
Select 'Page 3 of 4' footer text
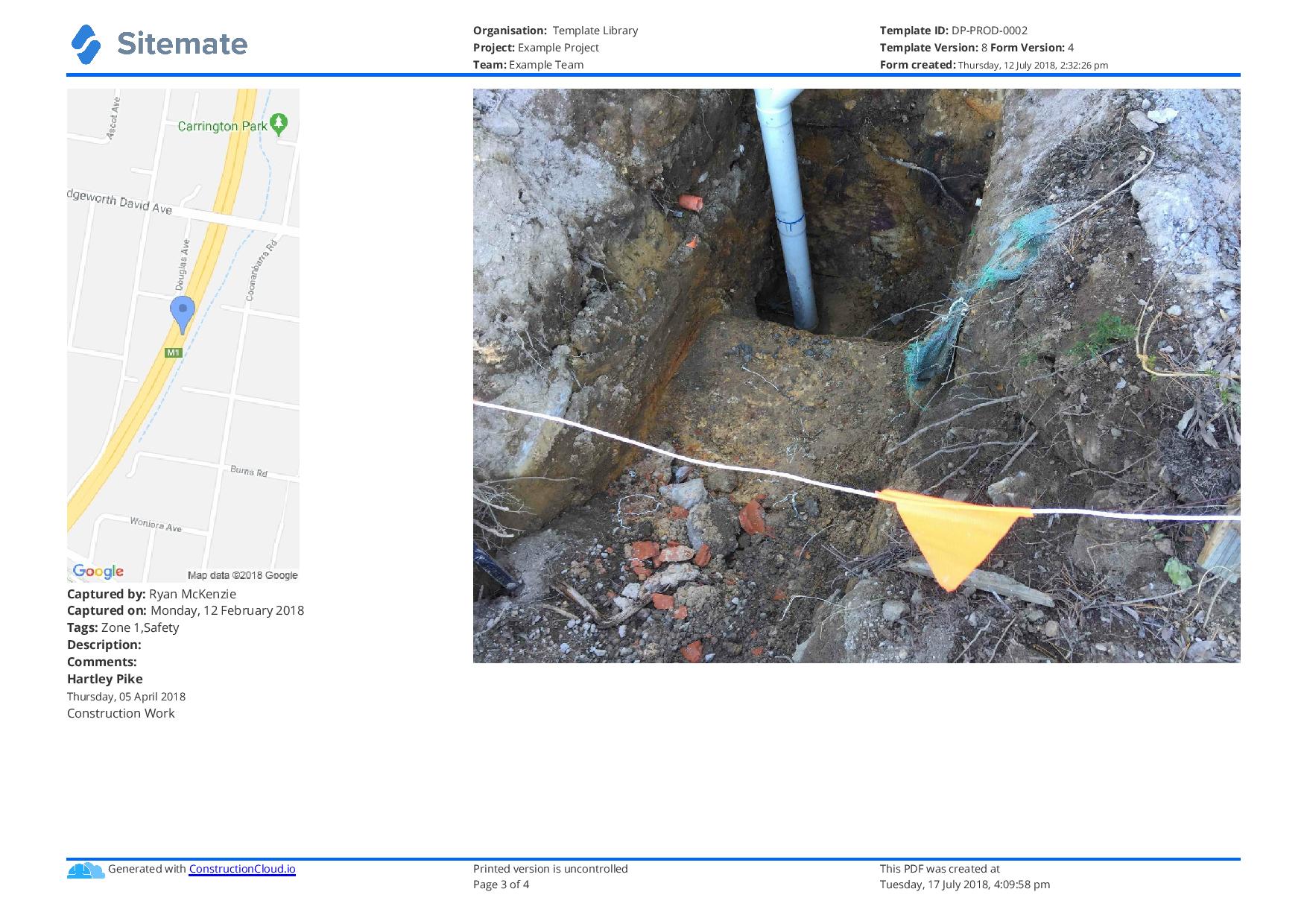(501, 885)
